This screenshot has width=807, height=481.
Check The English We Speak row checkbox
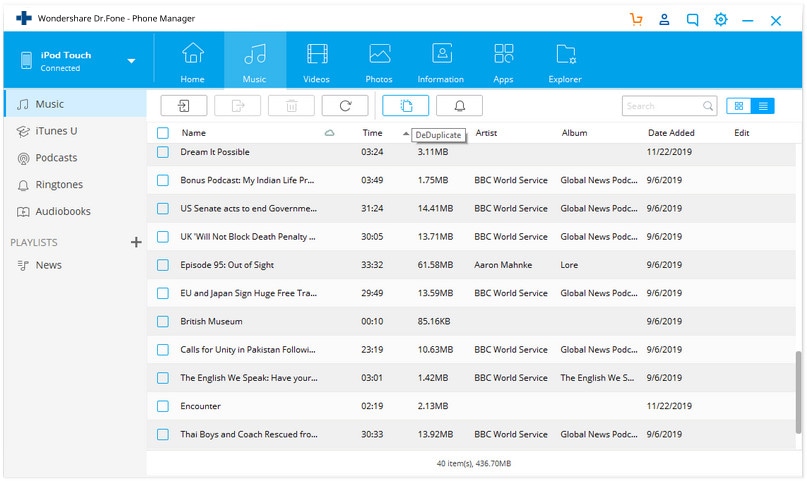click(x=163, y=378)
